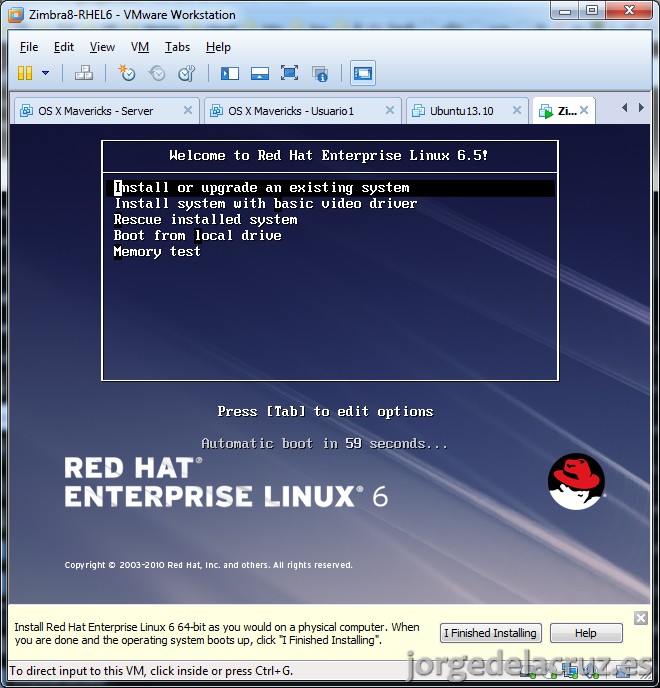The height and width of the screenshot is (688, 660).
Task: Show or hide the library sidebar
Action: point(230,73)
